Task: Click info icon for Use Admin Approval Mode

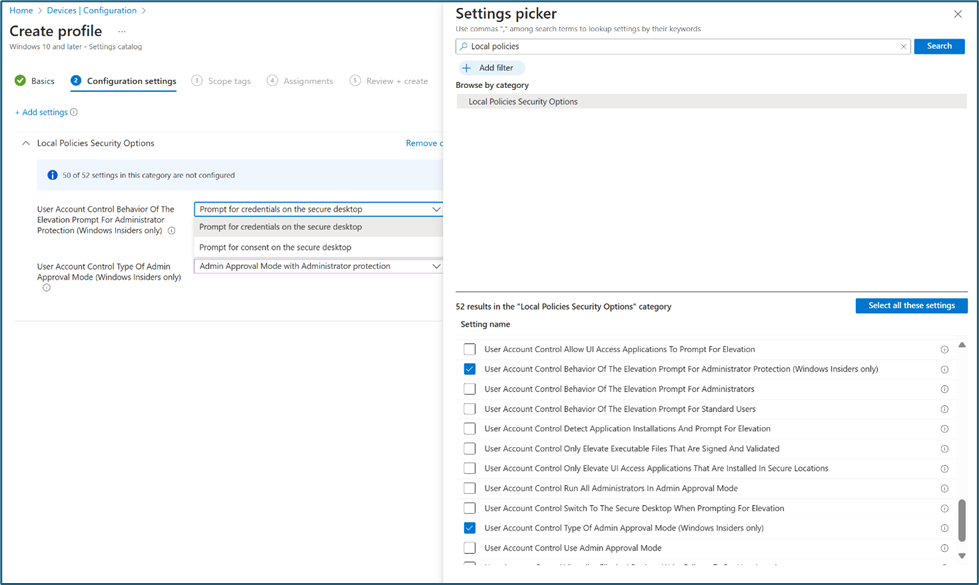Action: (x=944, y=548)
